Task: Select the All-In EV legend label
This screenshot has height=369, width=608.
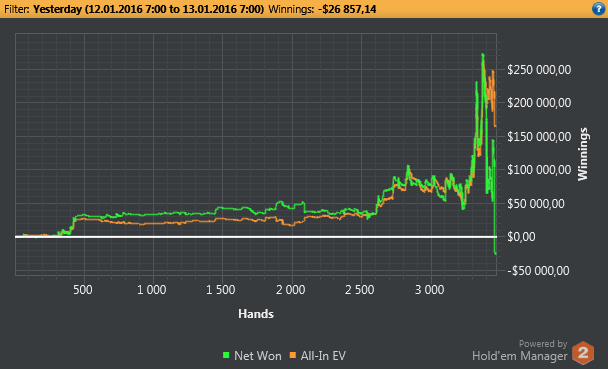Action: pos(323,355)
